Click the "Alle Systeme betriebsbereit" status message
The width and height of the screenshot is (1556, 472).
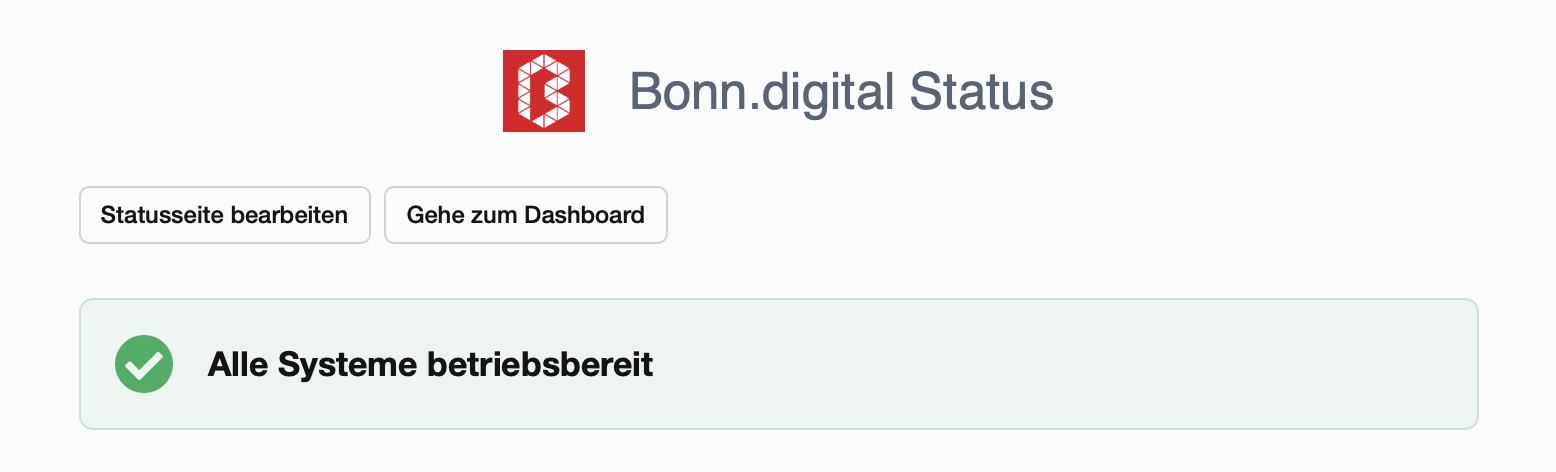(x=430, y=365)
